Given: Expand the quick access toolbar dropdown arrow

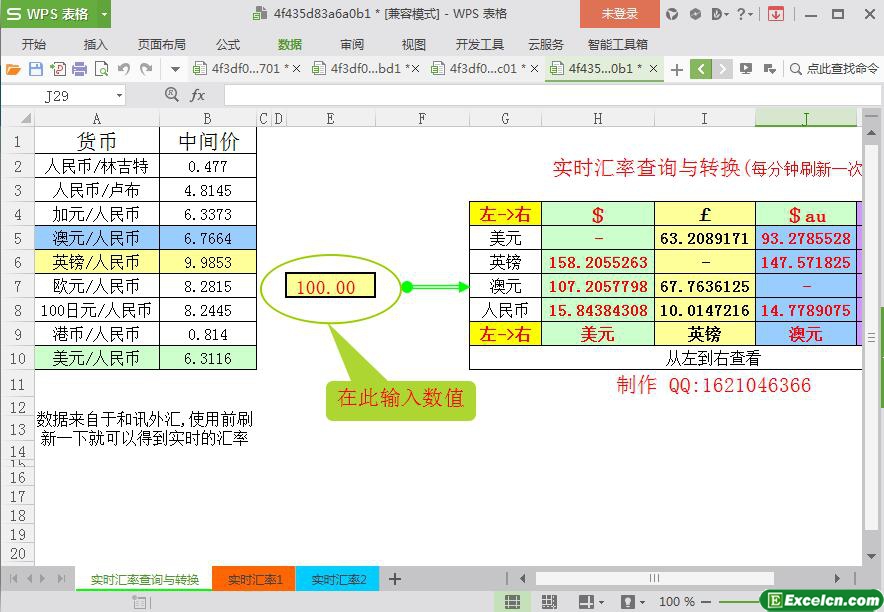Looking at the screenshot, I should [175, 70].
